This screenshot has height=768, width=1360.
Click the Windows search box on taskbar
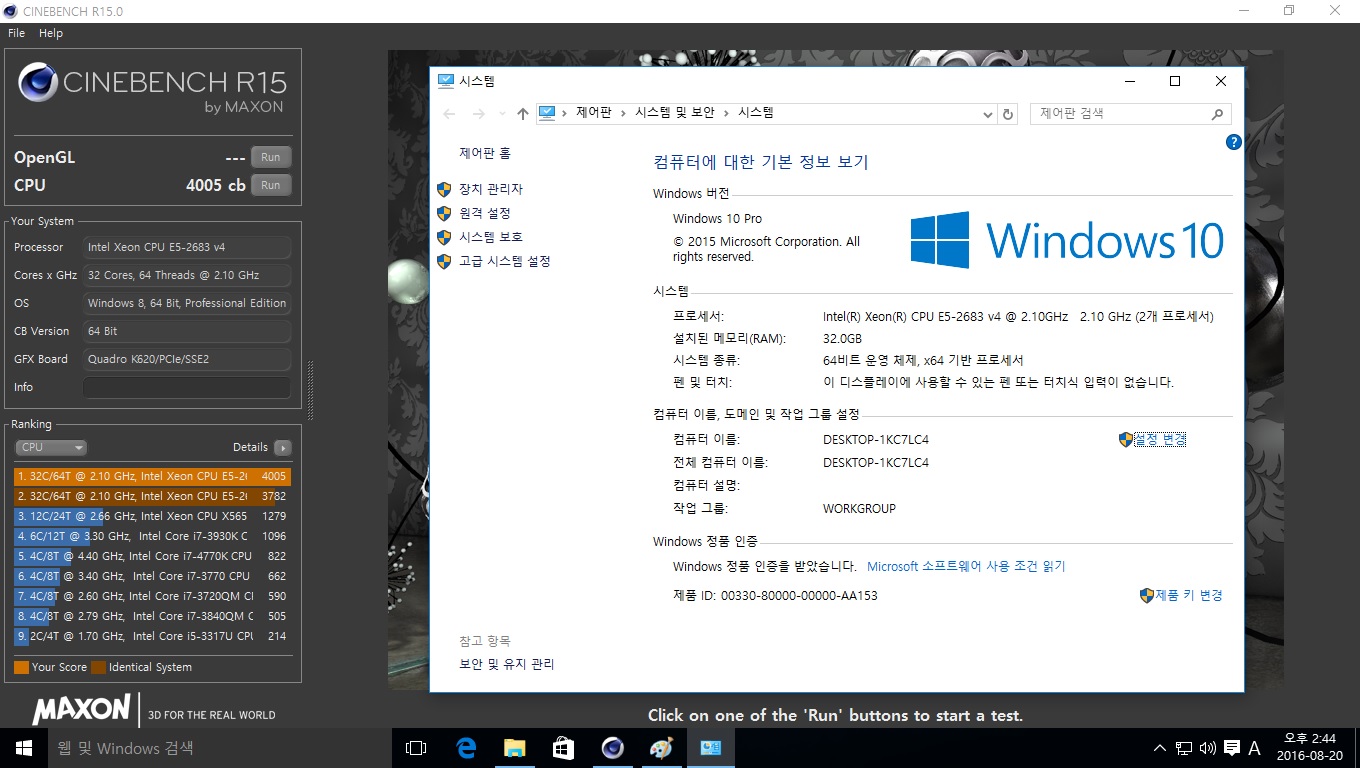pos(219,748)
